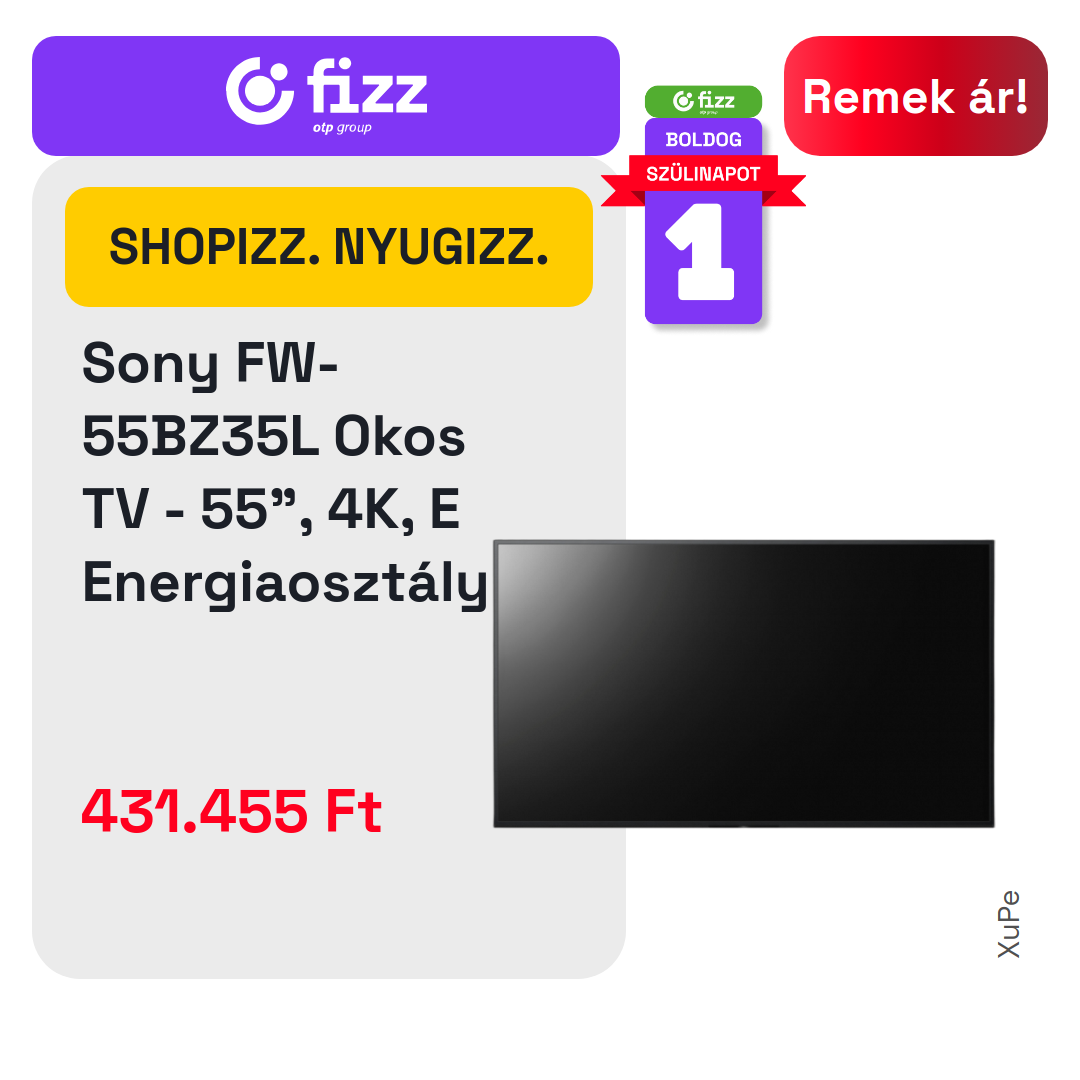This screenshot has height=1080, width=1080.
Task: Open the Sony FW-55BZ35L product title
Action: pos(284,473)
